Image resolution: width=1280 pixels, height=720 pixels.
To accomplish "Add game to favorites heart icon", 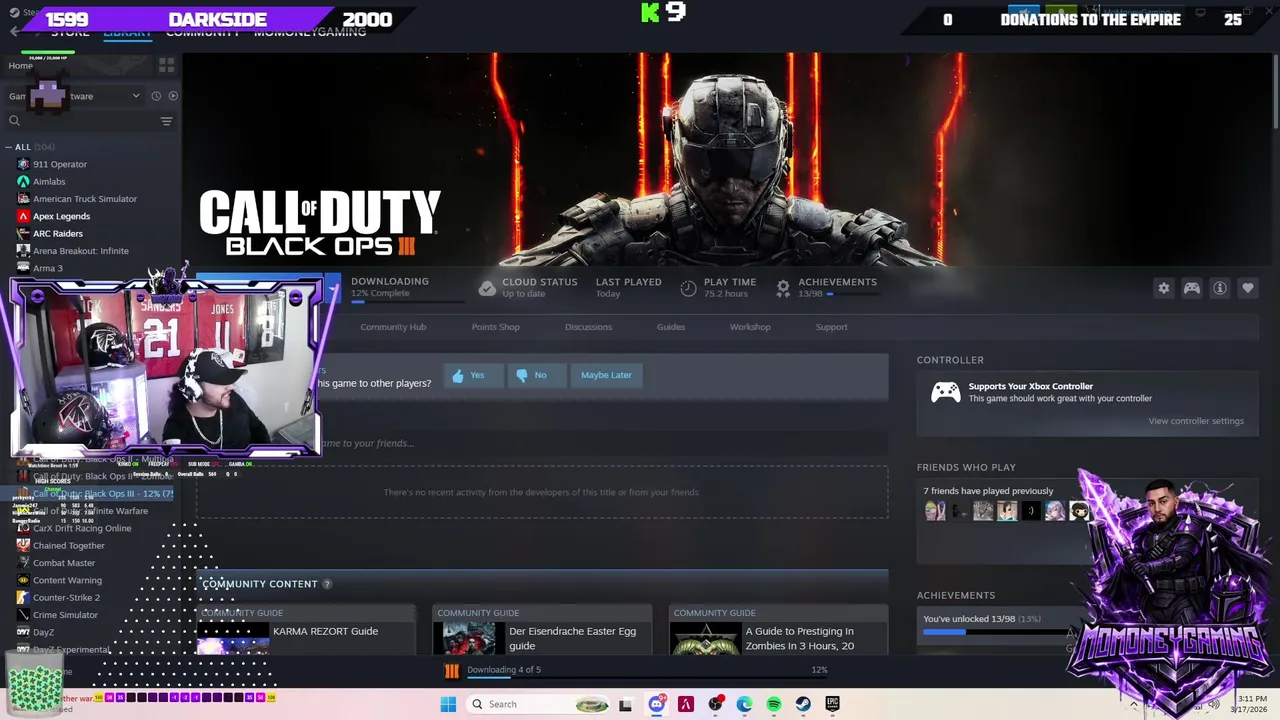I will [1248, 288].
